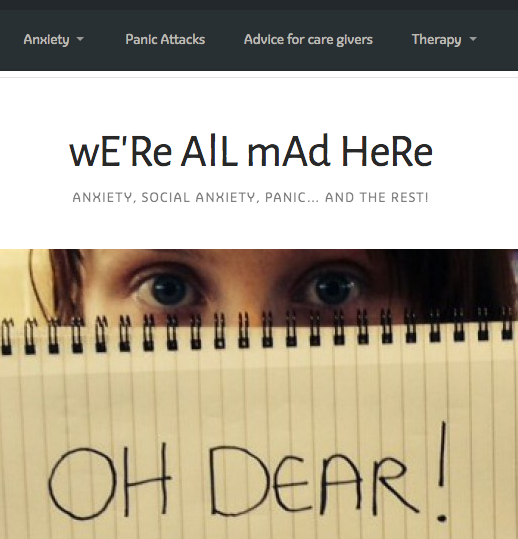Image resolution: width=518 pixels, height=539 pixels.
Task: Click the handwritten exclamation mark
Action: 442,471
